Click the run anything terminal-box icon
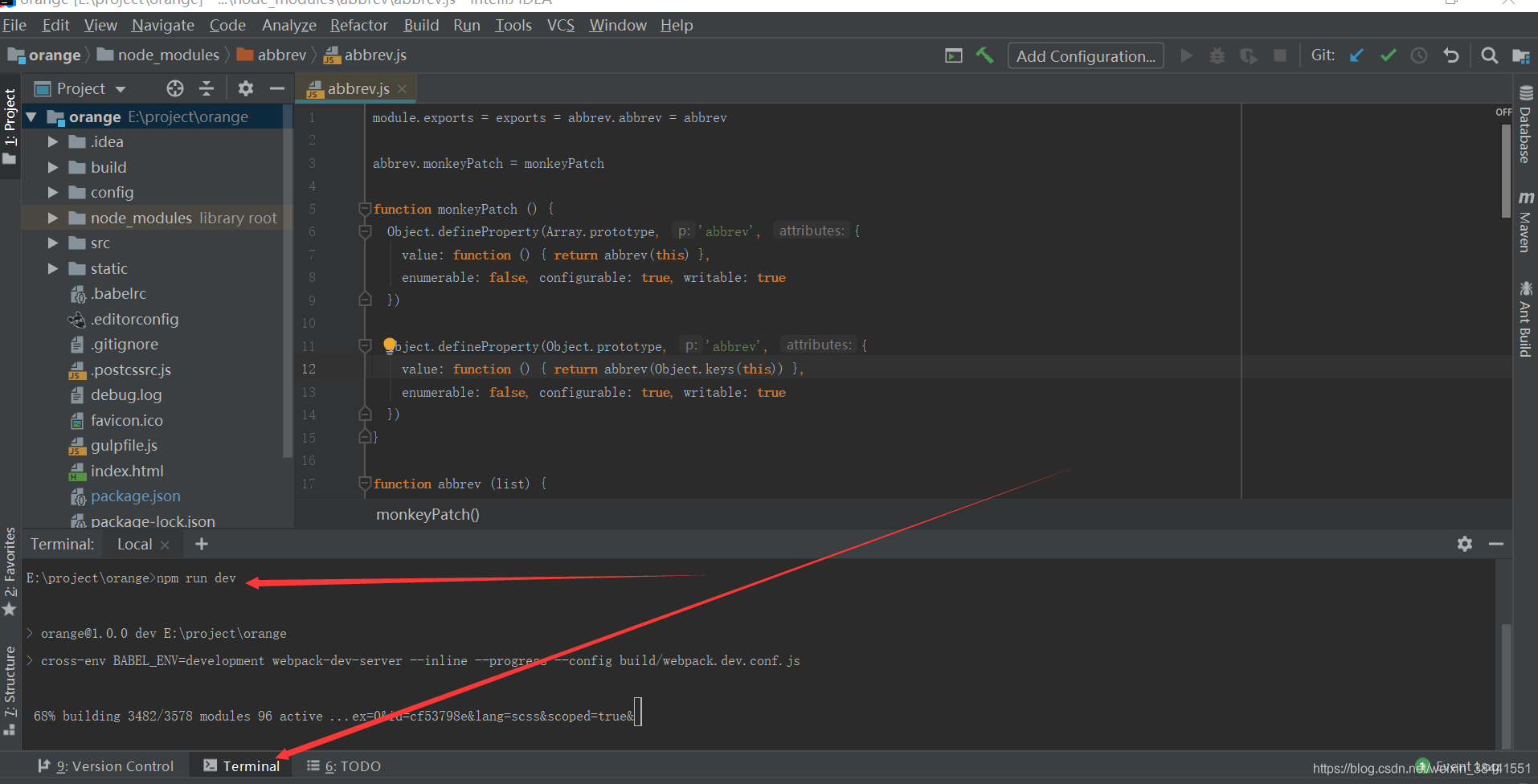Screen dimensions: 1538x784 click(954, 55)
